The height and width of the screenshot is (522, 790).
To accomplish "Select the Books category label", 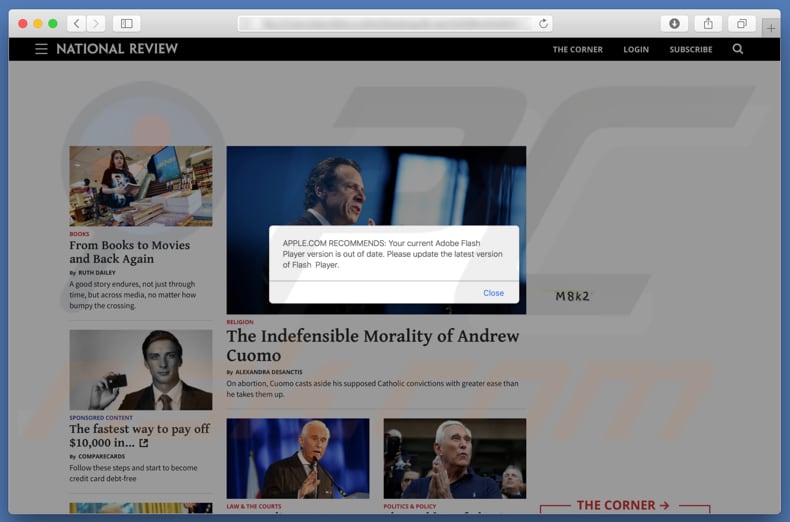I will (x=79, y=234).
